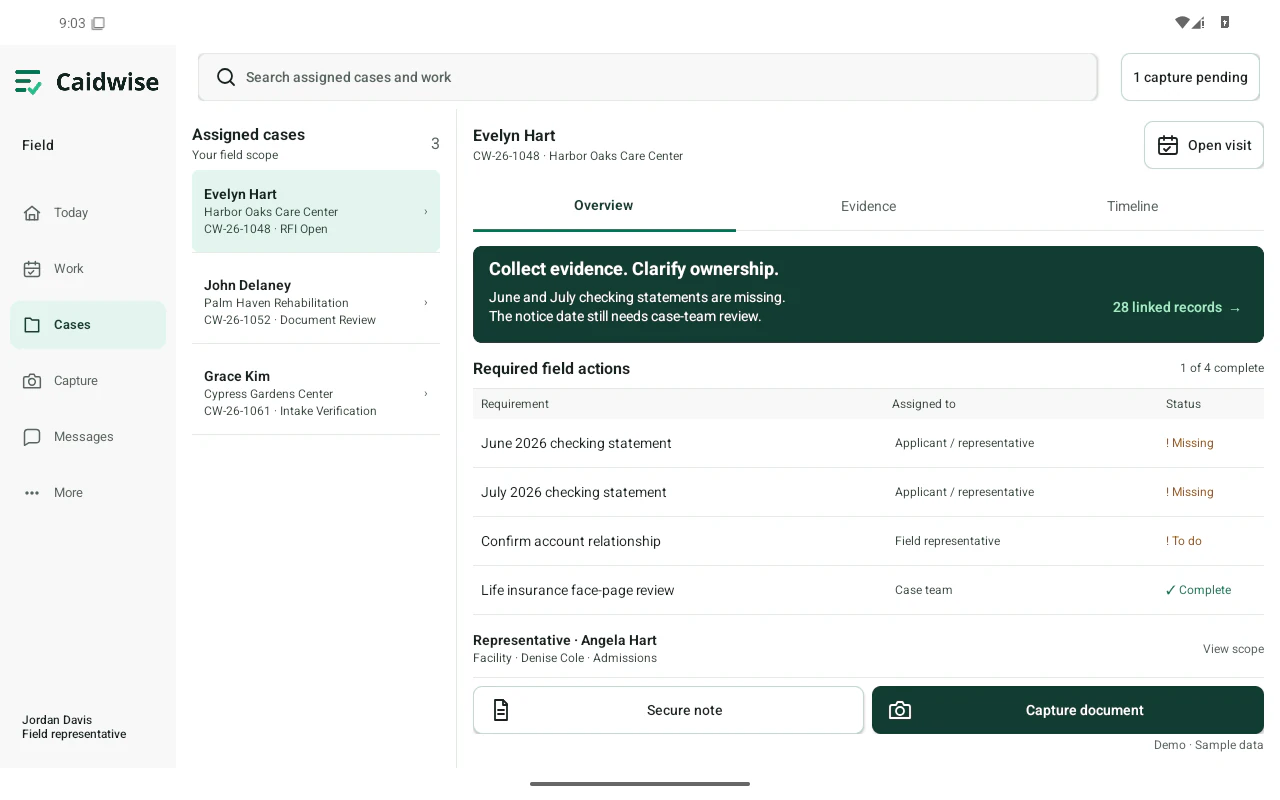Switch to the Evidence tab
The image size is (1280, 800).
868,206
